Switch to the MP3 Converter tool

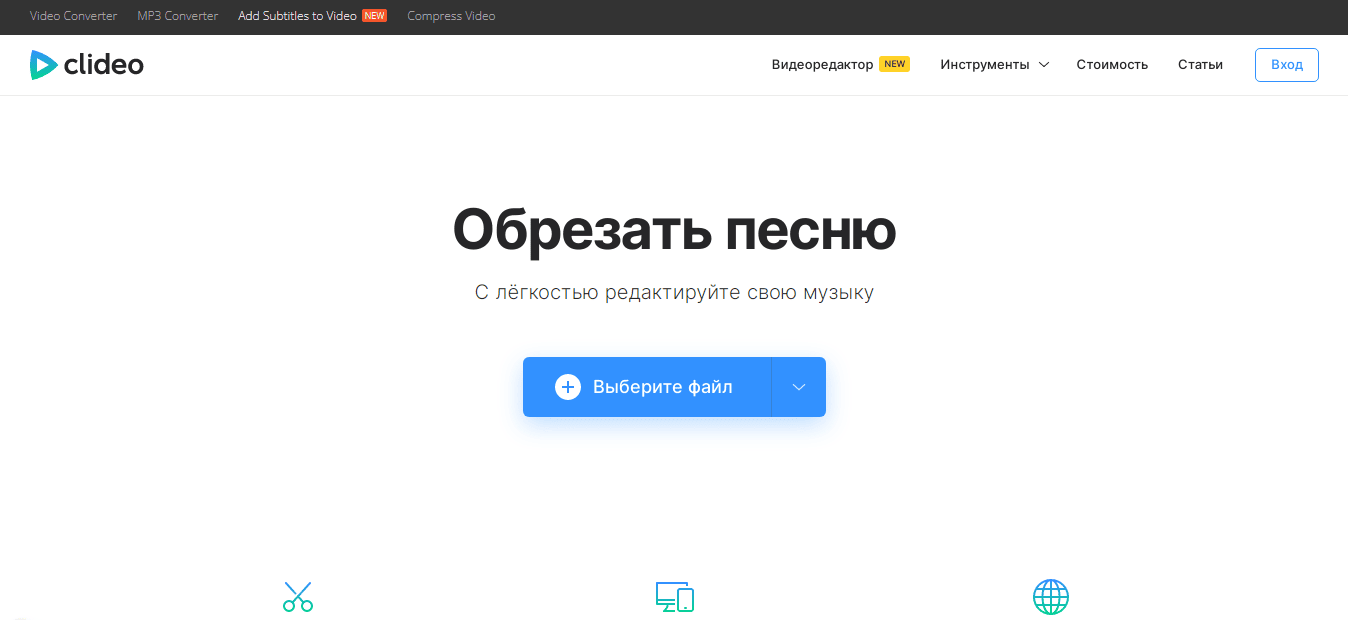point(177,15)
